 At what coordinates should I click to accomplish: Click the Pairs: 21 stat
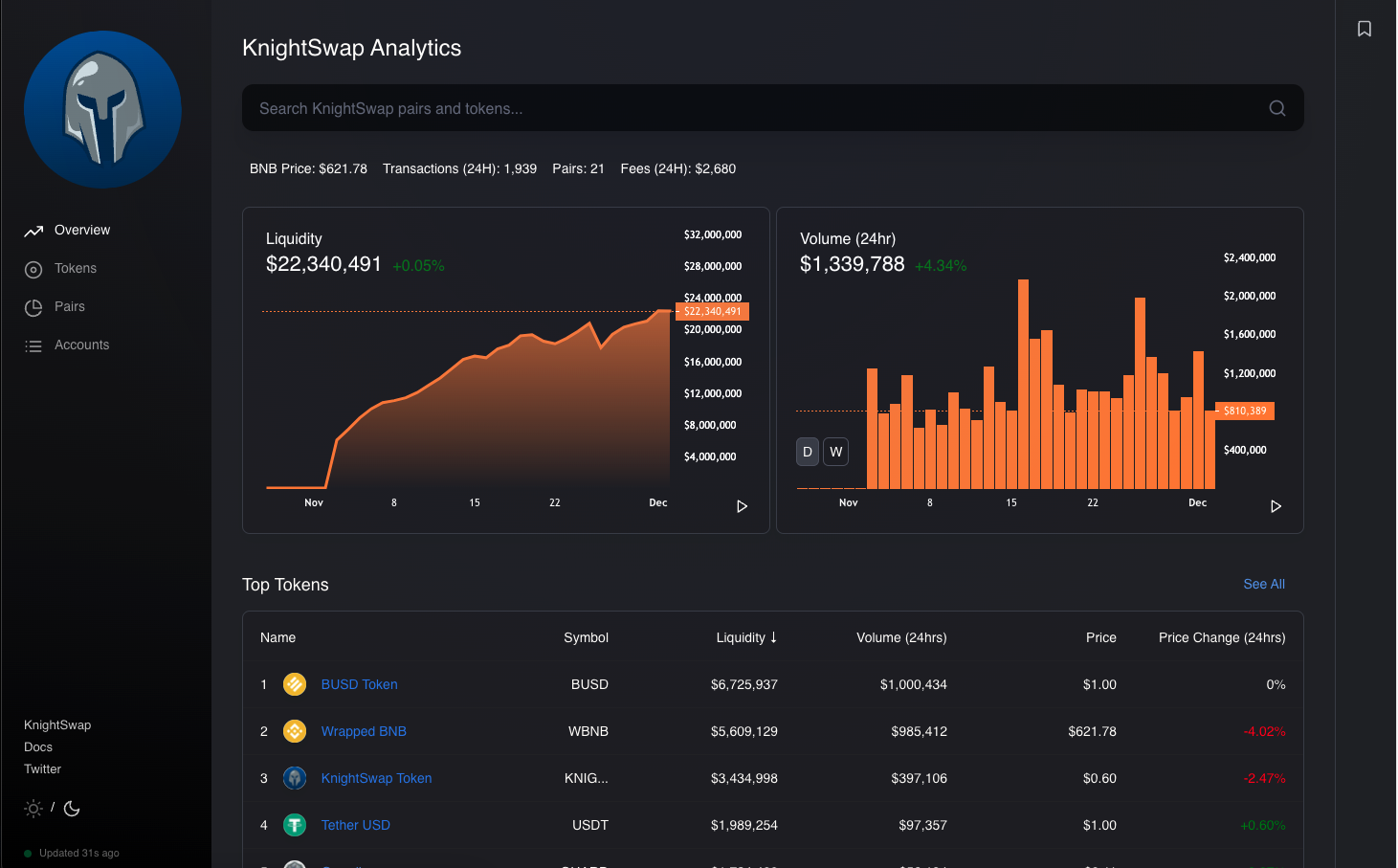[578, 168]
